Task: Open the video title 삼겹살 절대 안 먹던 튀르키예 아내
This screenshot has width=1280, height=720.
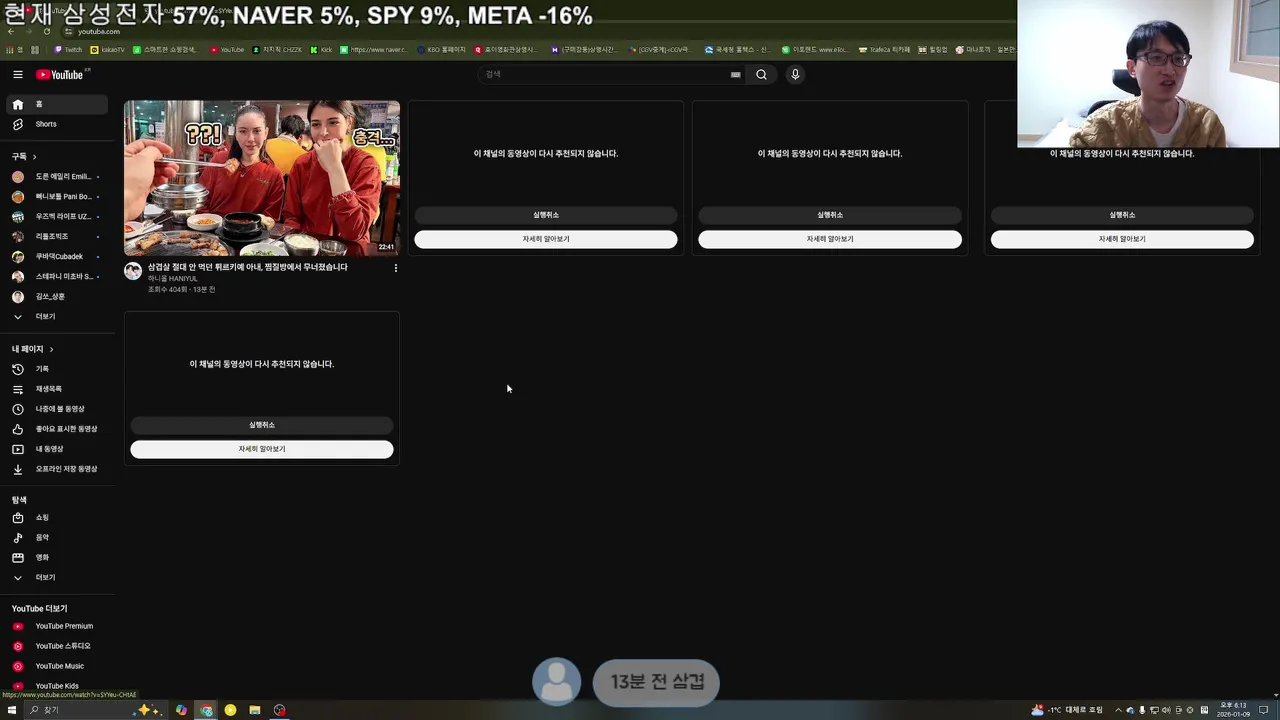Action: click(x=248, y=267)
